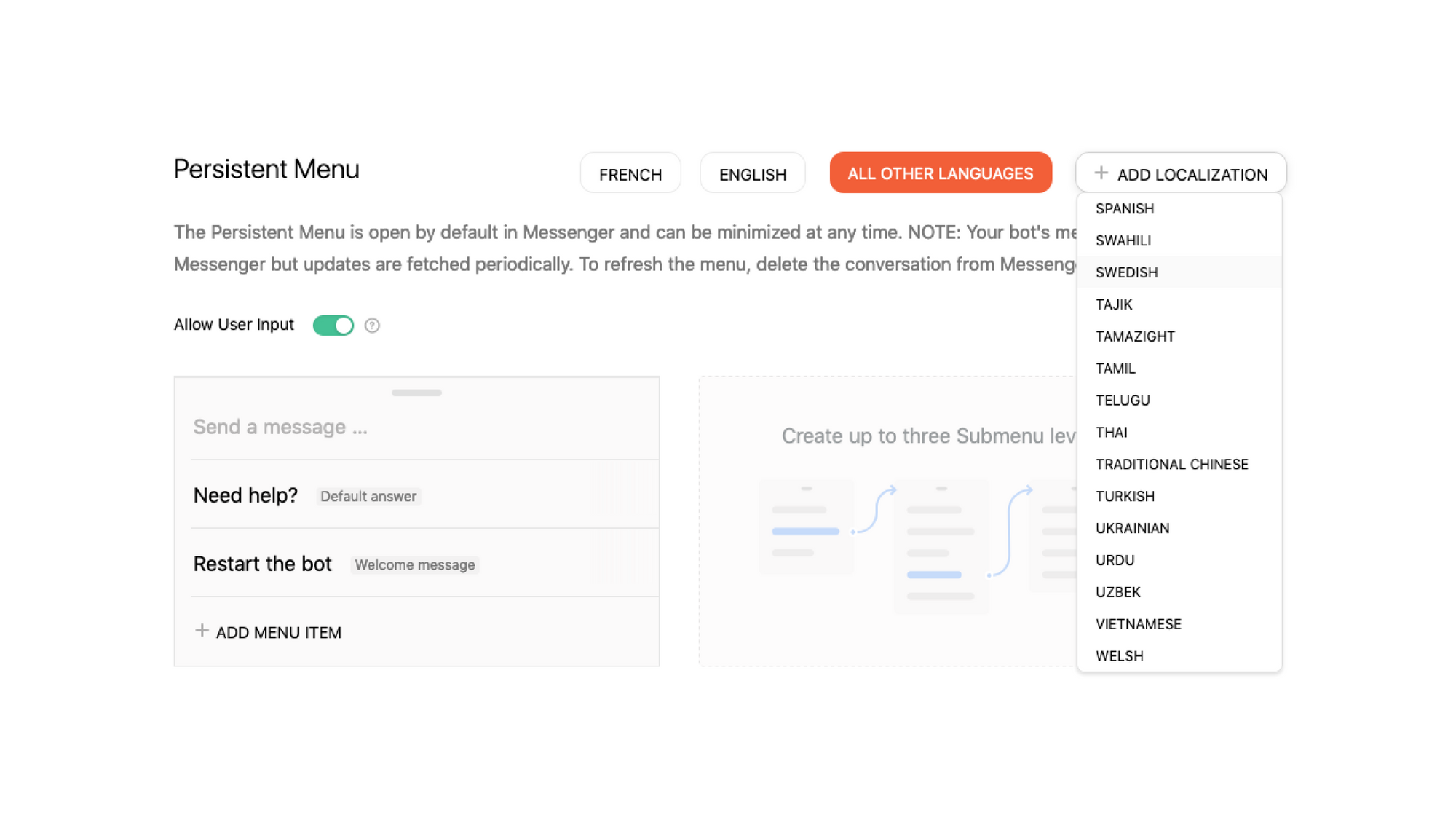This screenshot has width=1456, height=823.
Task: Click the Send a message input field
Action: click(x=280, y=426)
